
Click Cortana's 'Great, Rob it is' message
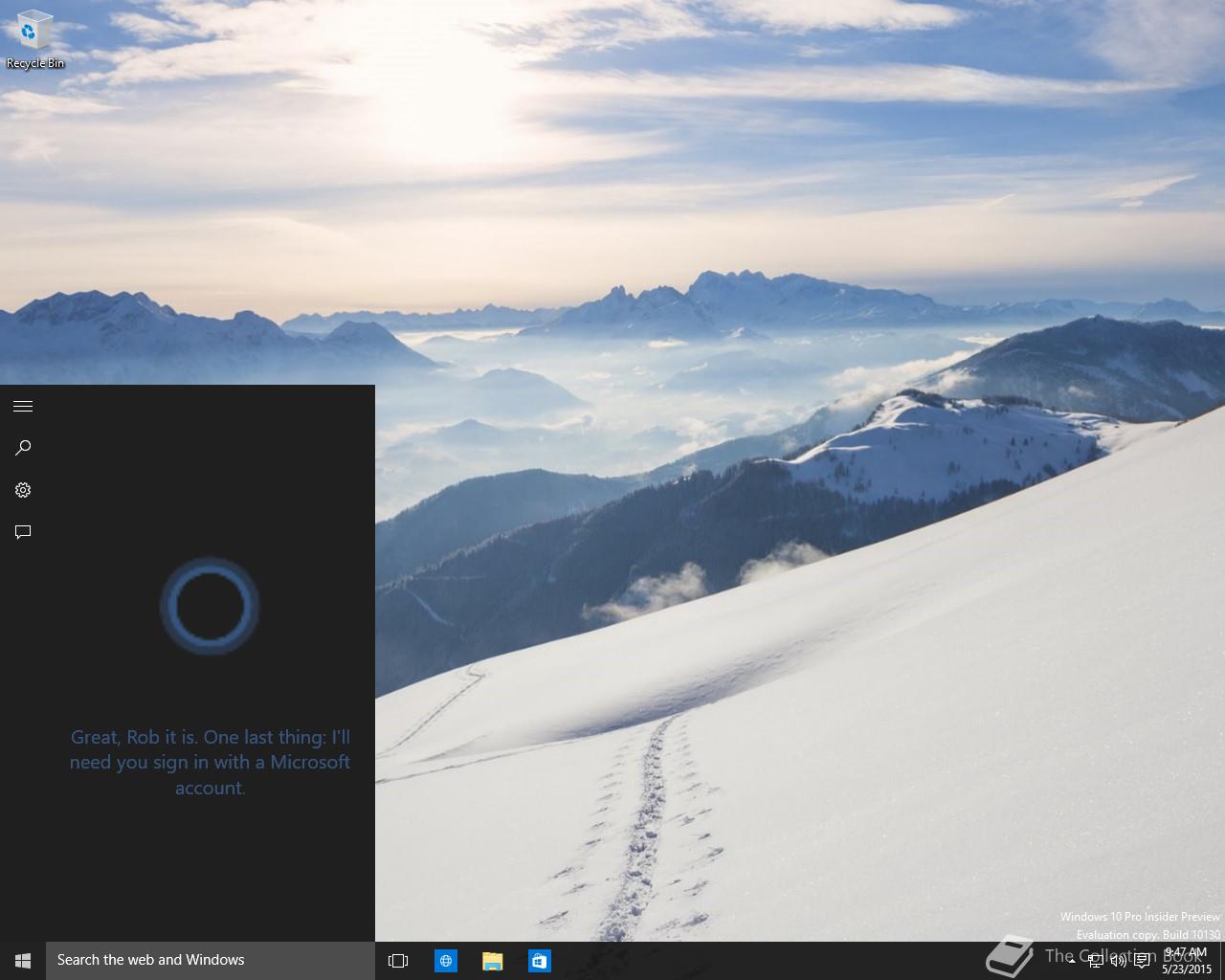(x=210, y=763)
